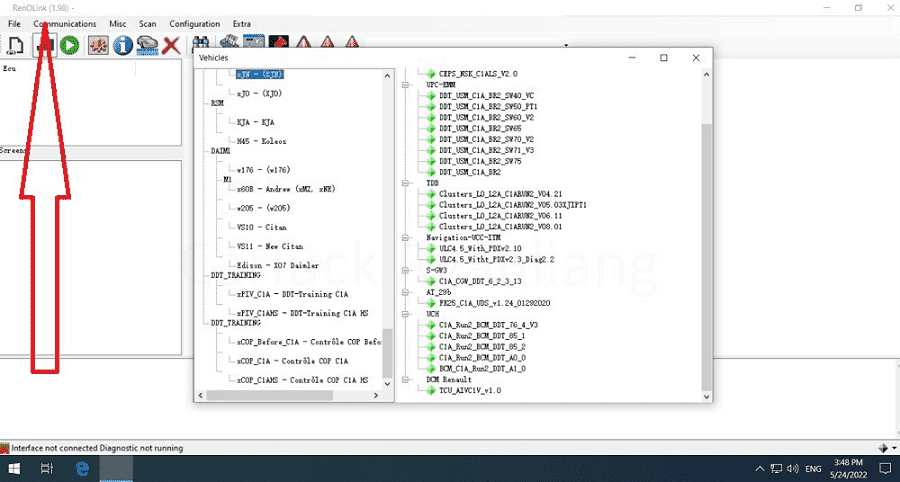The height and width of the screenshot is (482, 900).
Task: Open the Communications menu
Action: [64, 24]
